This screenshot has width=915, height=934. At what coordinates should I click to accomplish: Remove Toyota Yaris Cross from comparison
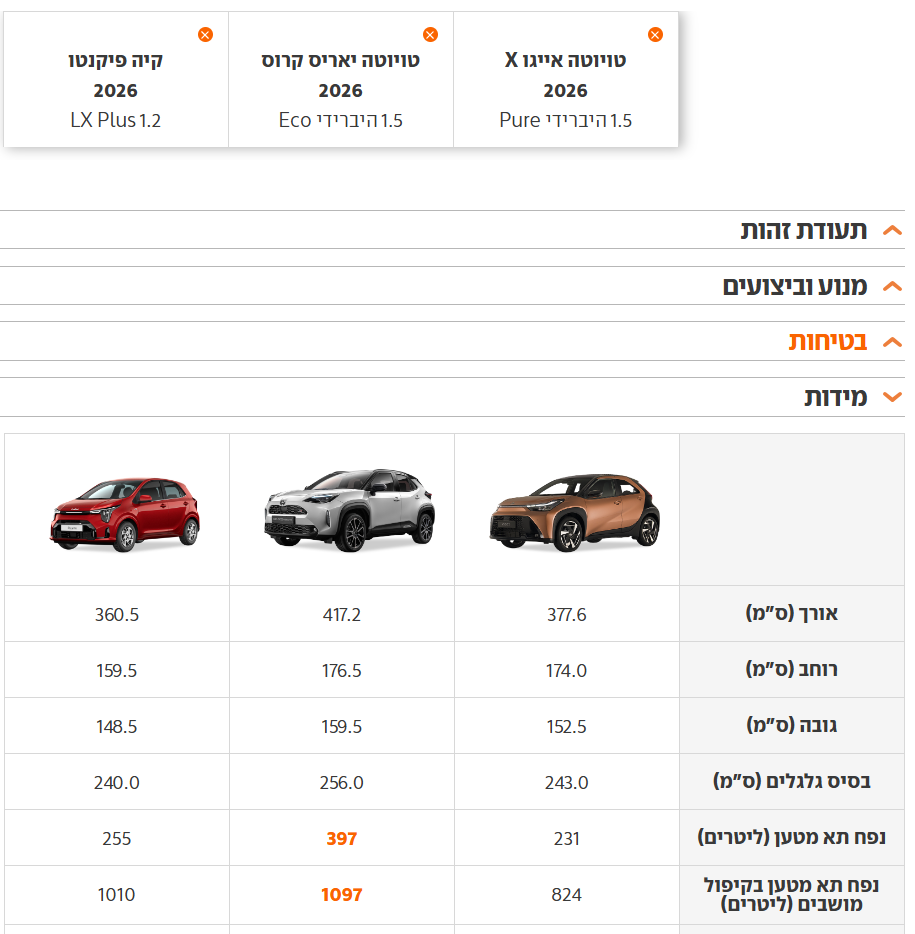point(430,35)
